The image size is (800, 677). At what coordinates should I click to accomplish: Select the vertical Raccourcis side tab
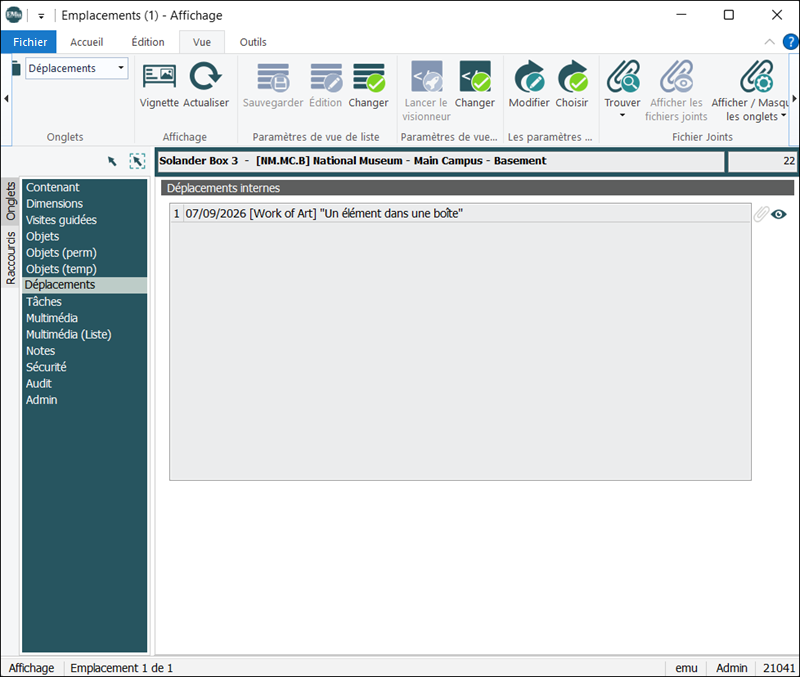11,258
